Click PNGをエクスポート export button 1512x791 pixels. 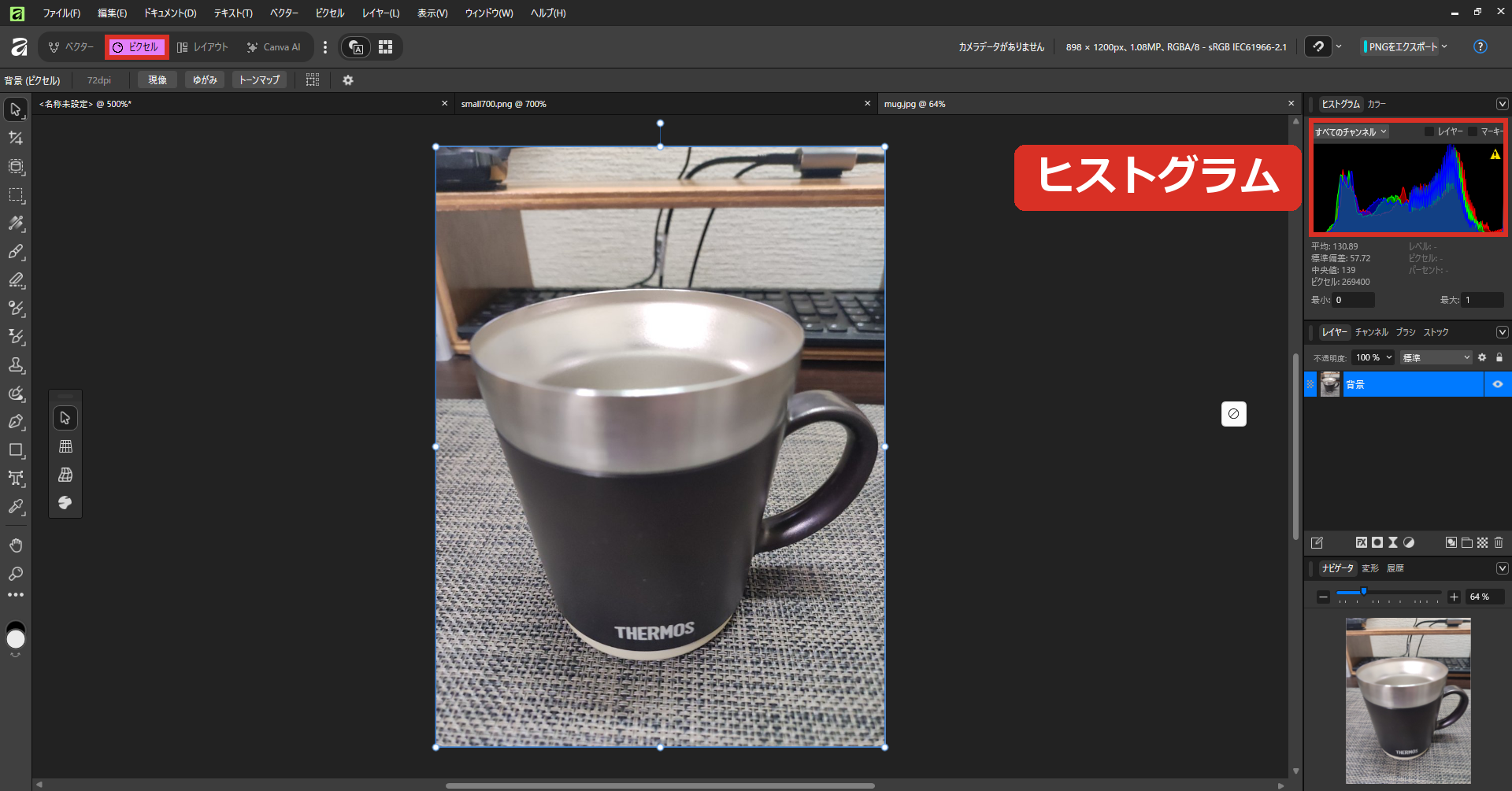[1400, 46]
